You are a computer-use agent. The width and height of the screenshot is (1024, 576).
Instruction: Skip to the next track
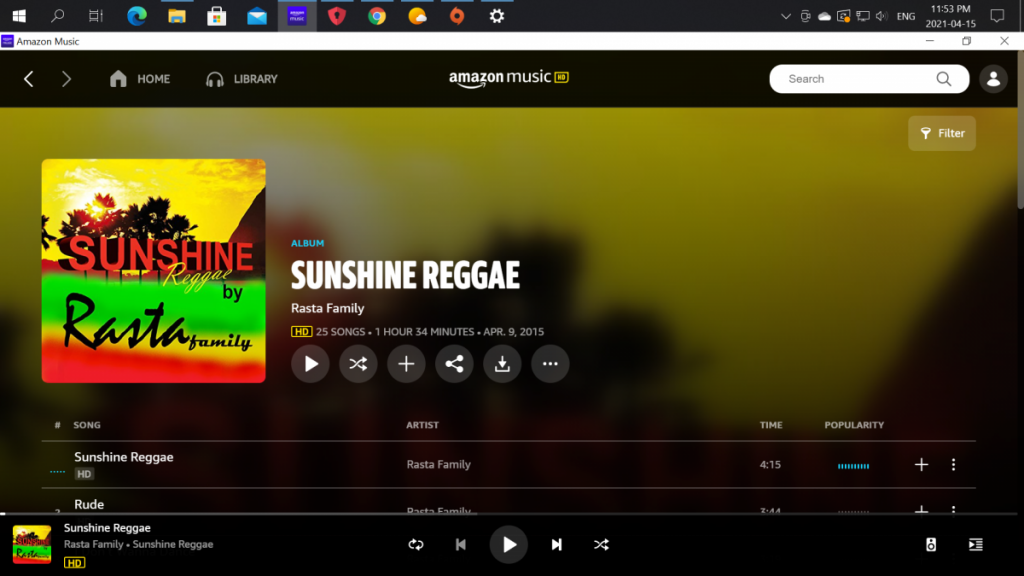click(556, 545)
